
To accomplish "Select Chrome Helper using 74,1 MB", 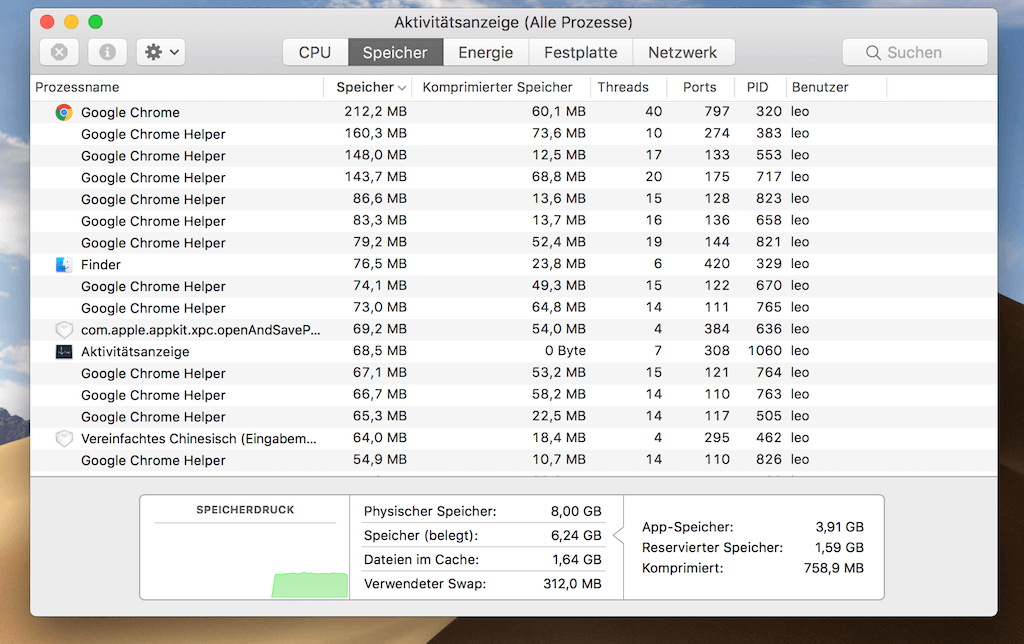I will click(153, 286).
